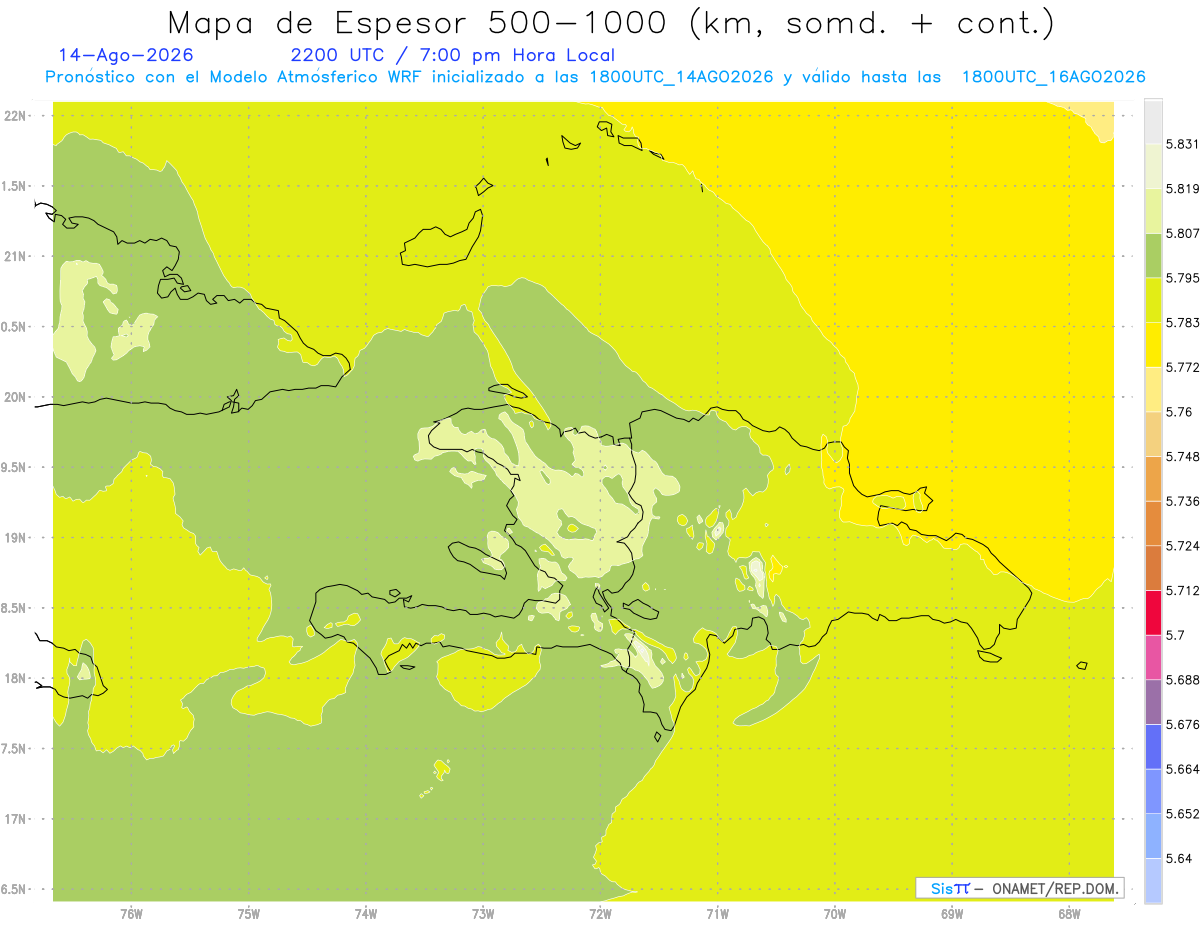This screenshot has height=927, width=1200.
Task: Click the 5.772 colorbar value
Action: coord(1183,367)
